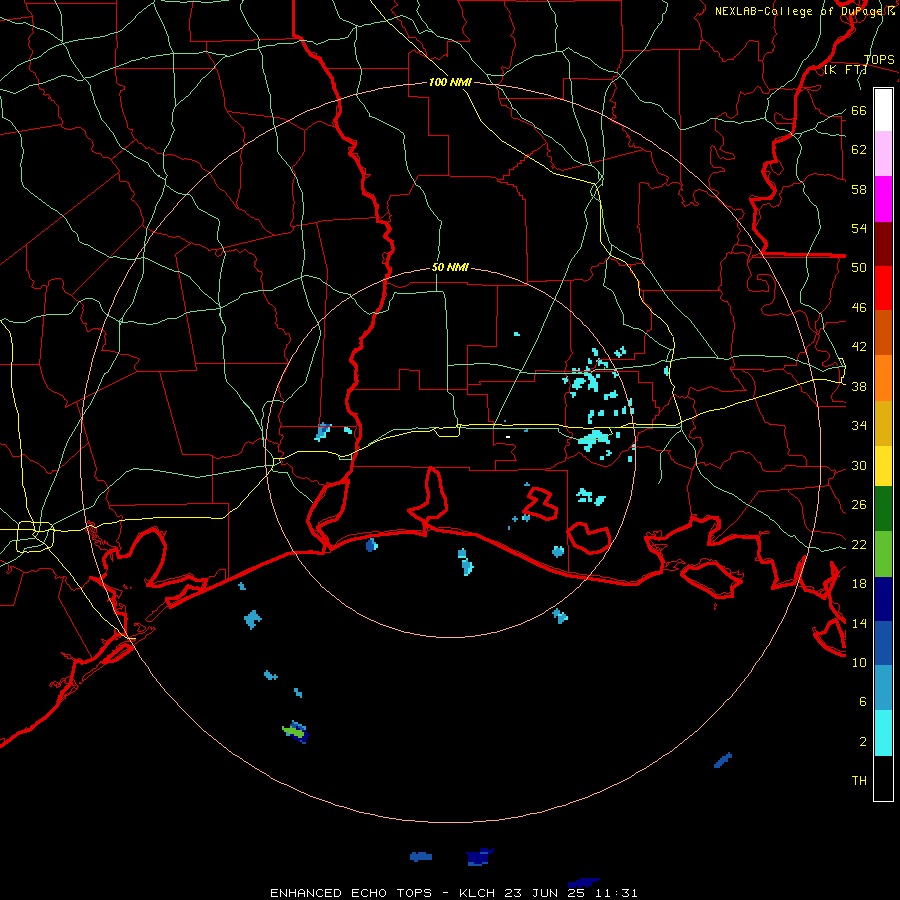Click the legend value "42"
The height and width of the screenshot is (900, 900).
pos(859,347)
